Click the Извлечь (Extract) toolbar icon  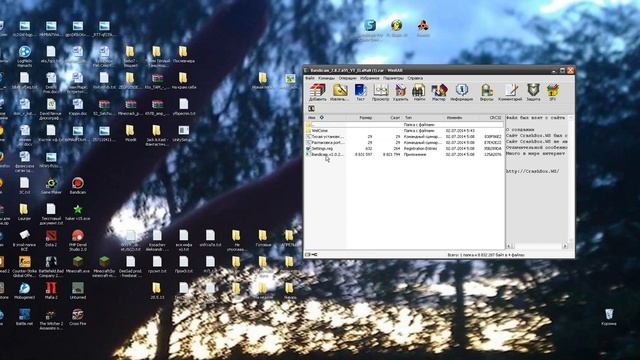[340, 92]
